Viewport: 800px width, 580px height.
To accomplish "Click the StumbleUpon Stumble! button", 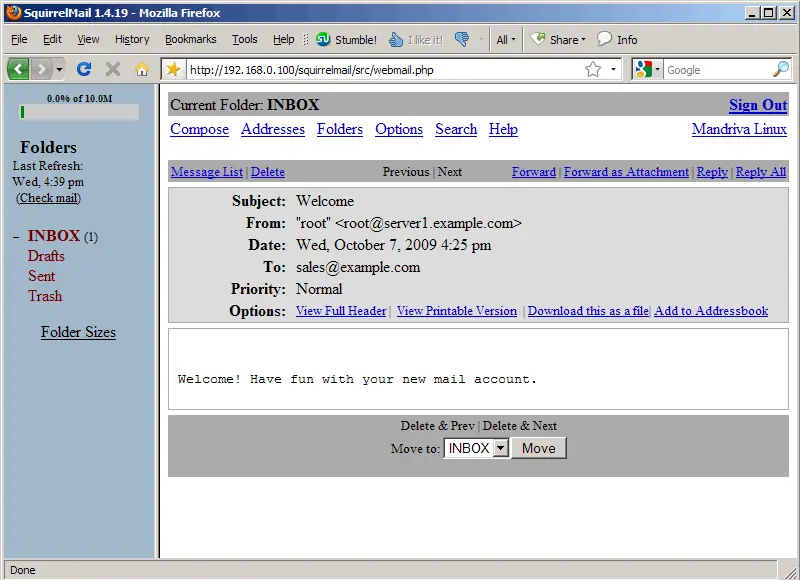I will pyautogui.click(x=346, y=39).
